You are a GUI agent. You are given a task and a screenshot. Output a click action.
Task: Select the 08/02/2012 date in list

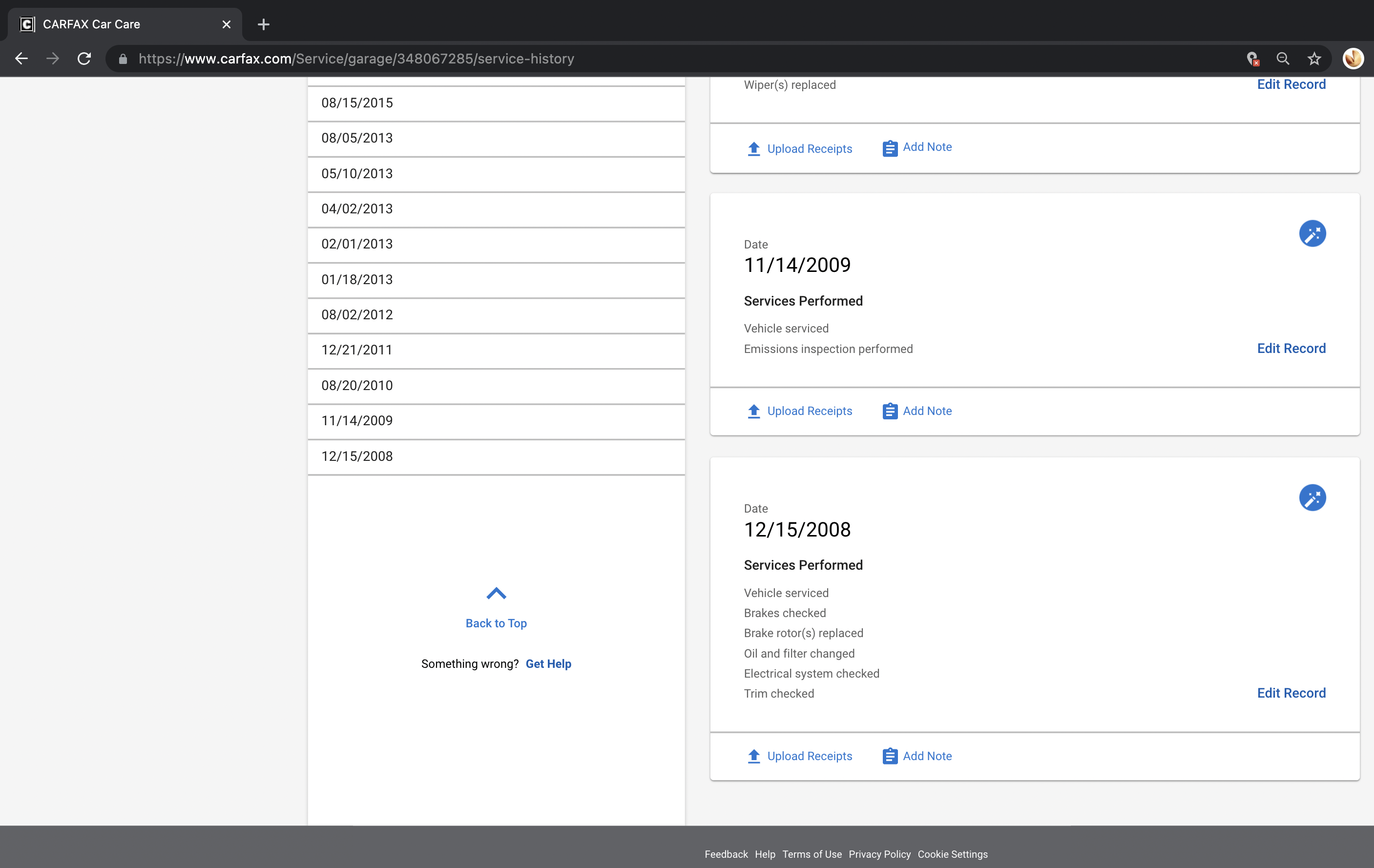pyautogui.click(x=496, y=315)
